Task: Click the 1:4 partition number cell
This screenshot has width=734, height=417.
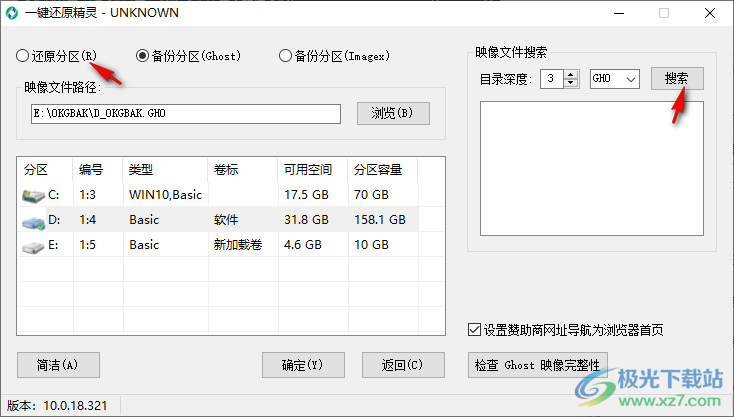Action: (x=88, y=219)
